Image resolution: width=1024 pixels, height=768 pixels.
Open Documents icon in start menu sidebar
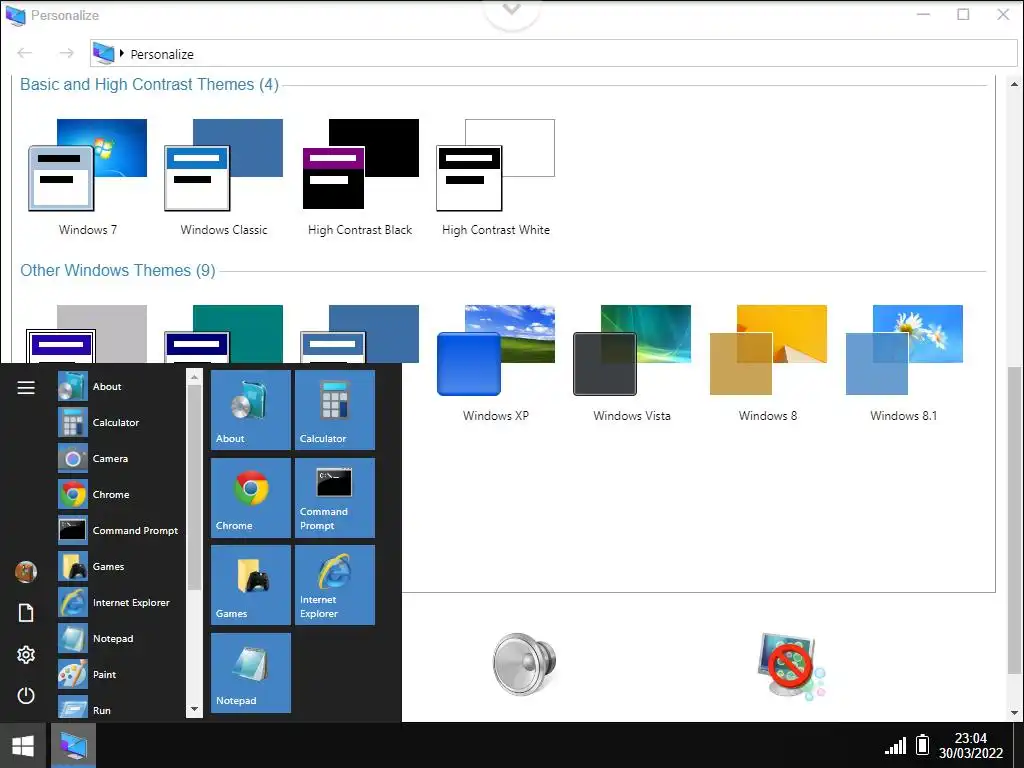(x=26, y=613)
